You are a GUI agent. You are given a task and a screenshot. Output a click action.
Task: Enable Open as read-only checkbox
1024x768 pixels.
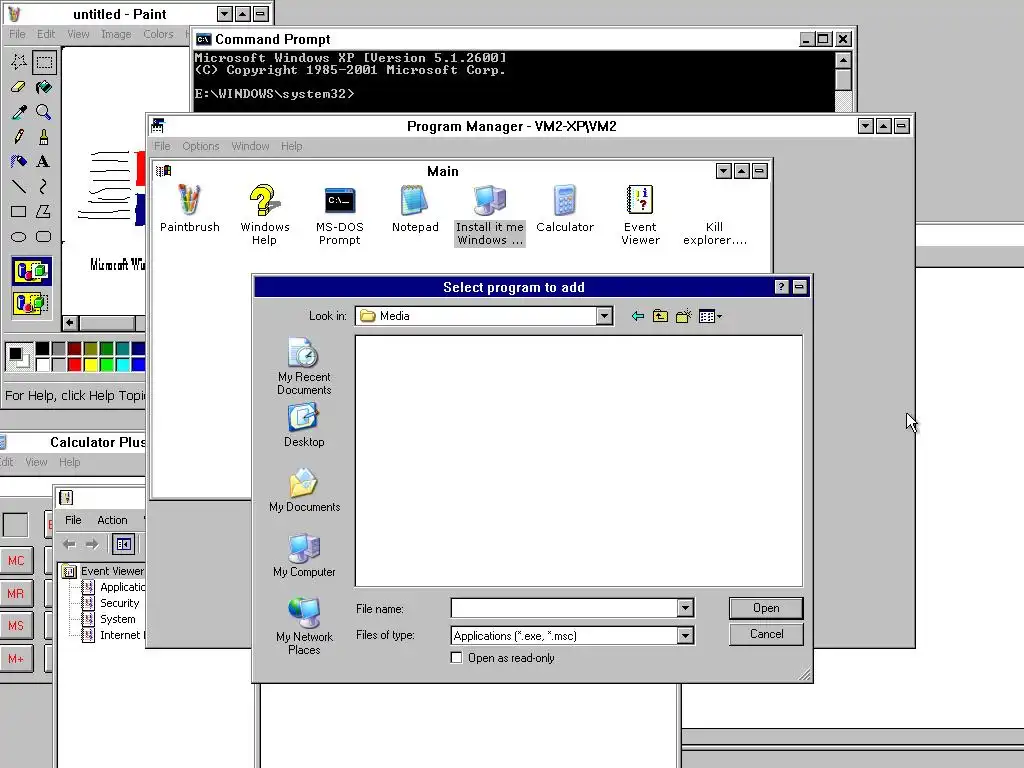[x=456, y=658]
